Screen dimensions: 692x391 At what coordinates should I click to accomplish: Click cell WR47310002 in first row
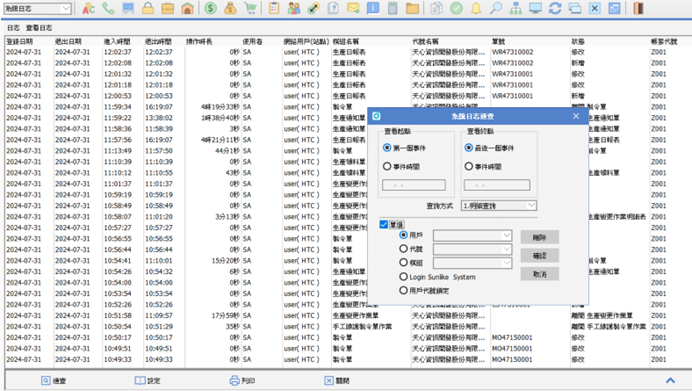point(512,52)
